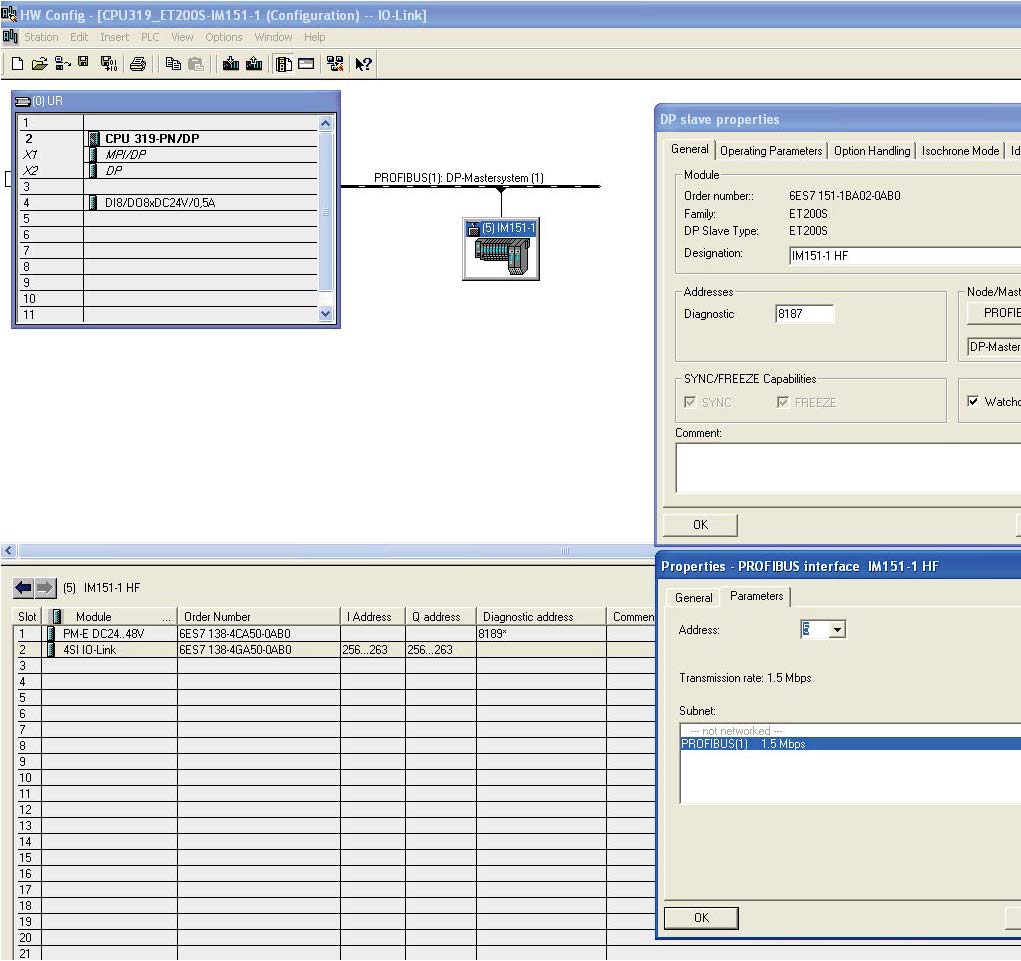1021x961 pixels.
Task: Click the Diagnostic address field
Action: [x=804, y=314]
